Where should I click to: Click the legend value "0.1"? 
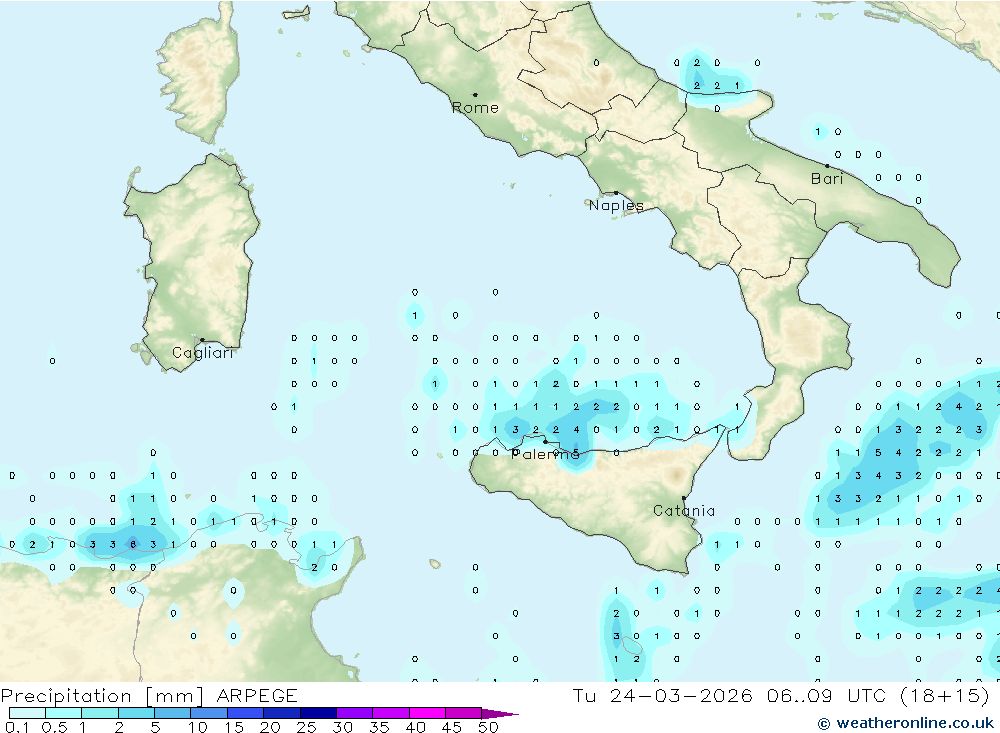[17, 727]
